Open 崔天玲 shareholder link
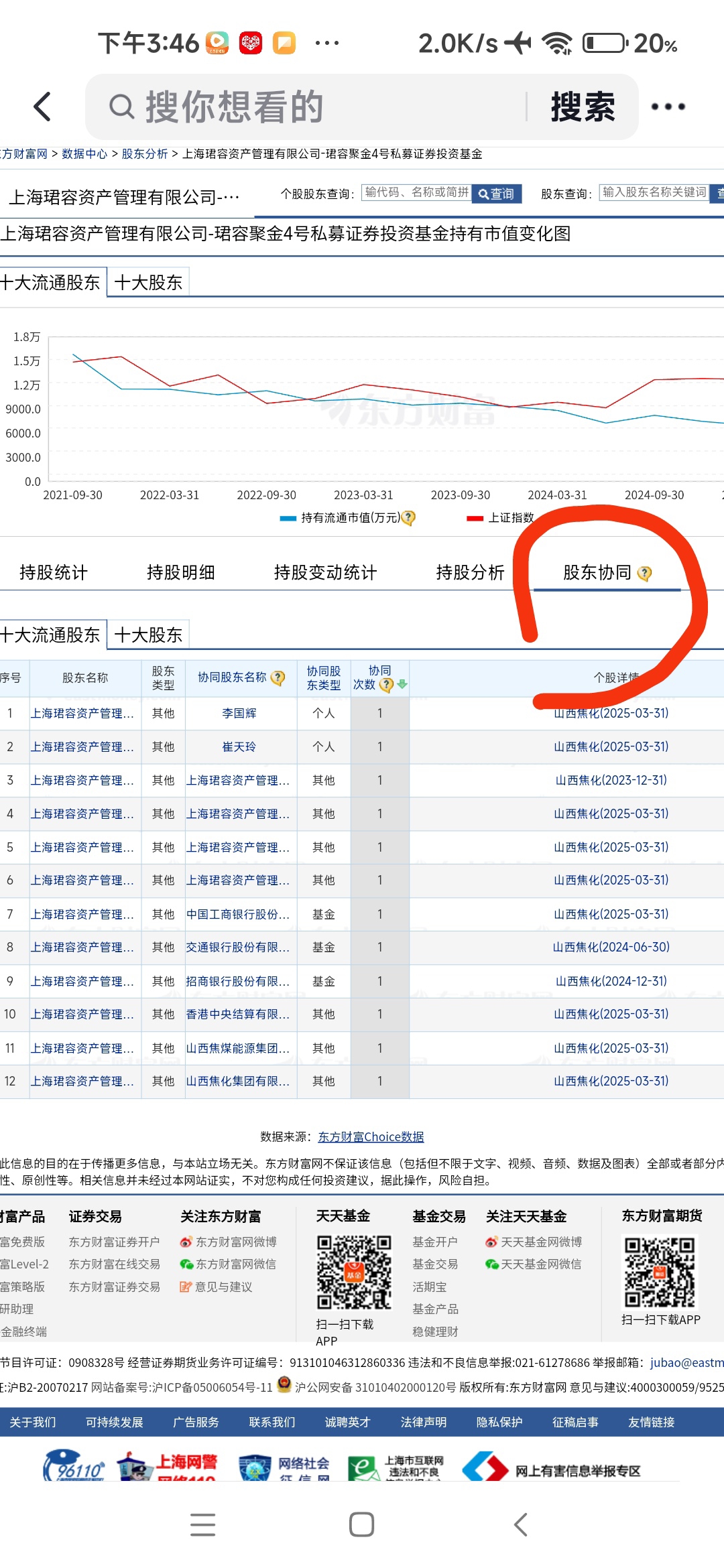This screenshot has width=724, height=1568. pyautogui.click(x=239, y=746)
